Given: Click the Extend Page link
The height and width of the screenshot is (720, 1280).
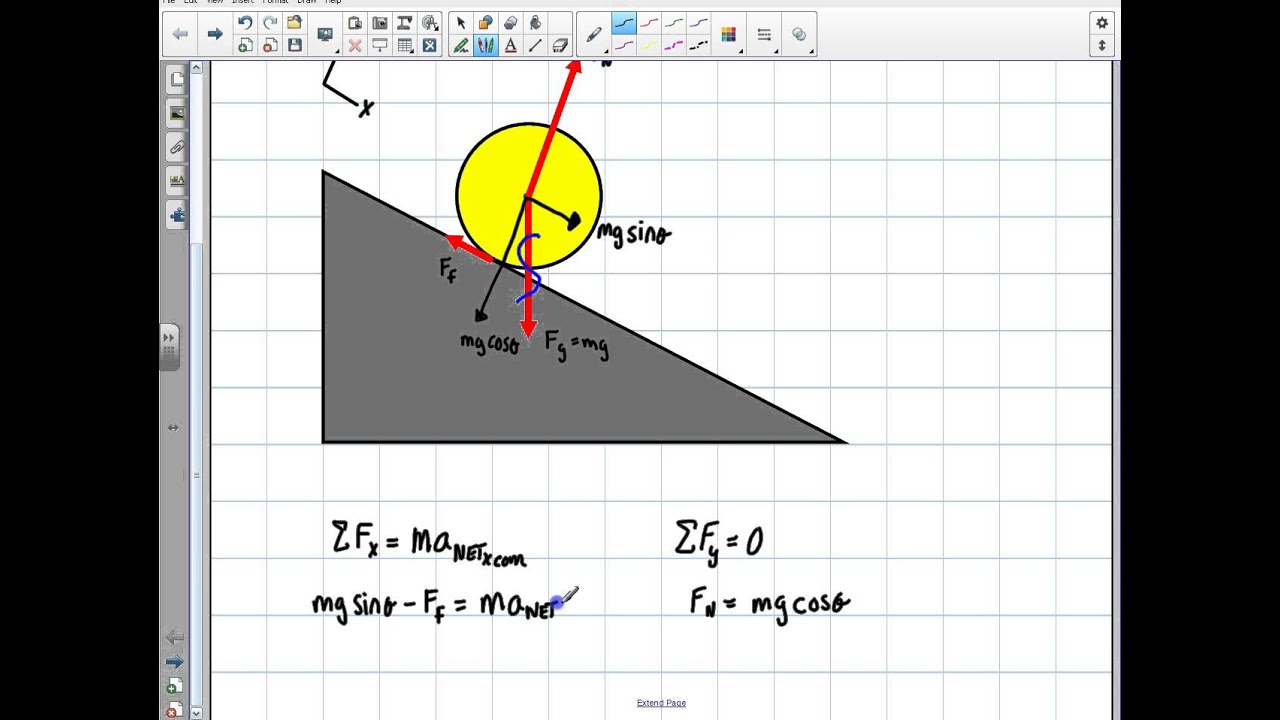Looking at the screenshot, I should tap(661, 703).
